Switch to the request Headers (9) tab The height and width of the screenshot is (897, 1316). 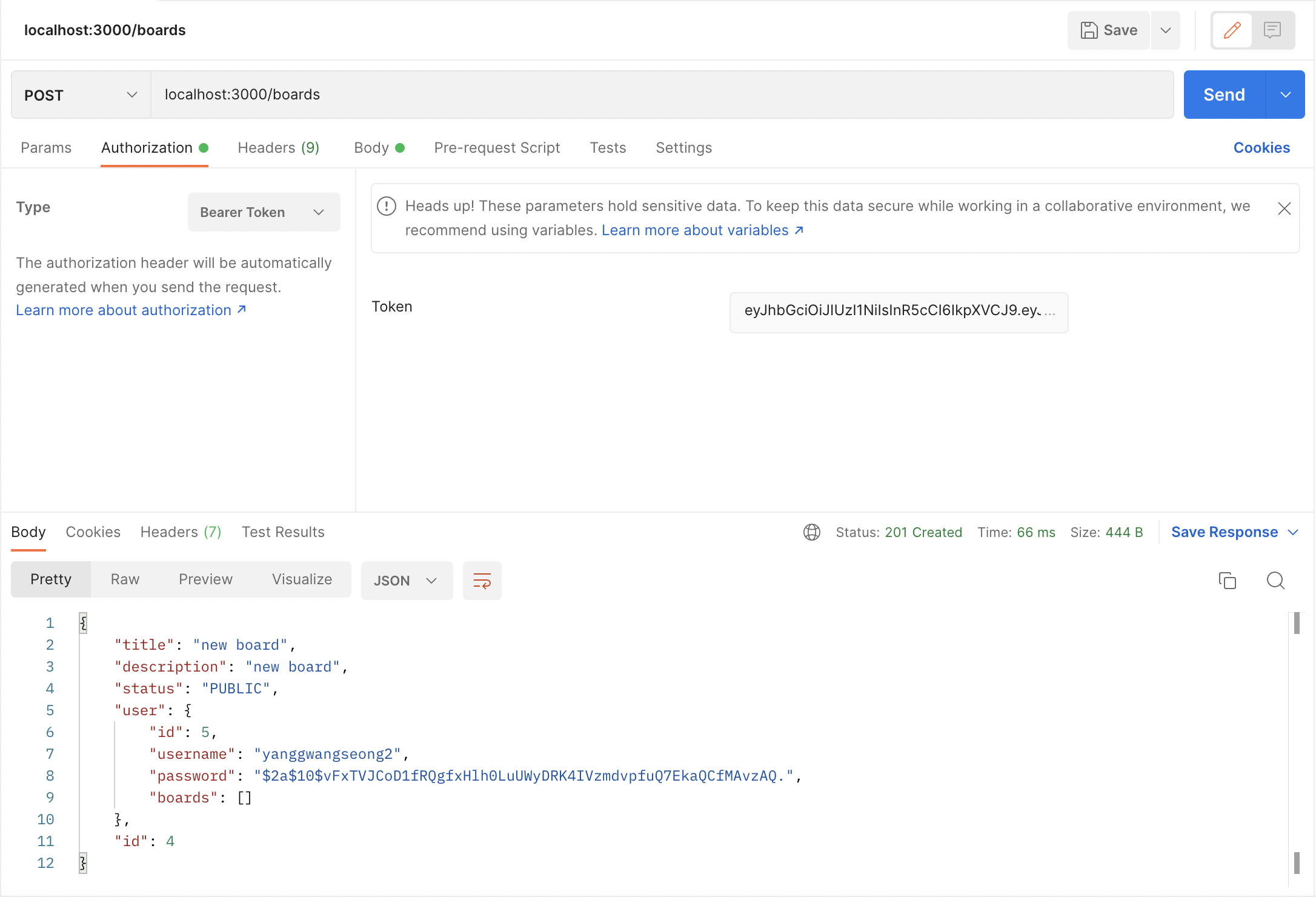click(278, 148)
